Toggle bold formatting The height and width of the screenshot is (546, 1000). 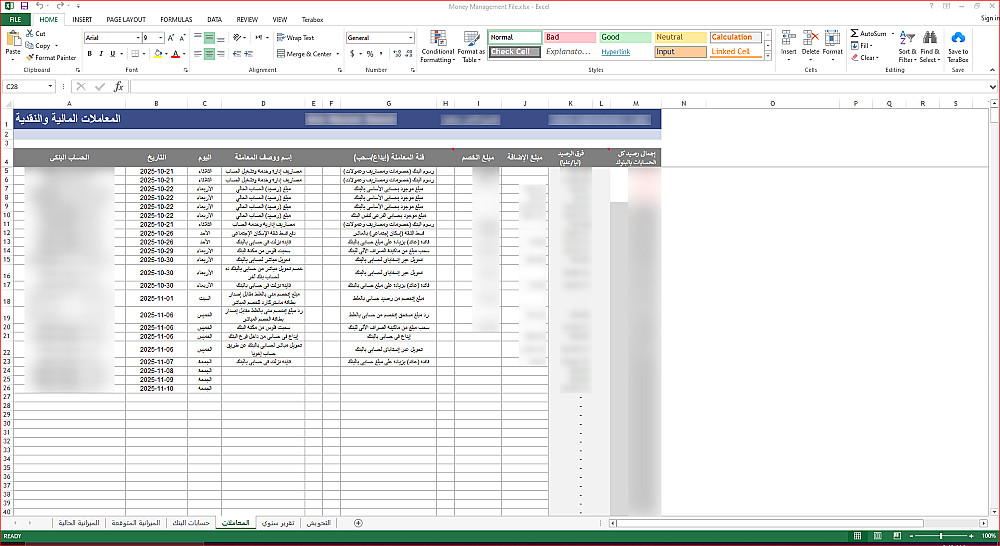click(x=90, y=54)
